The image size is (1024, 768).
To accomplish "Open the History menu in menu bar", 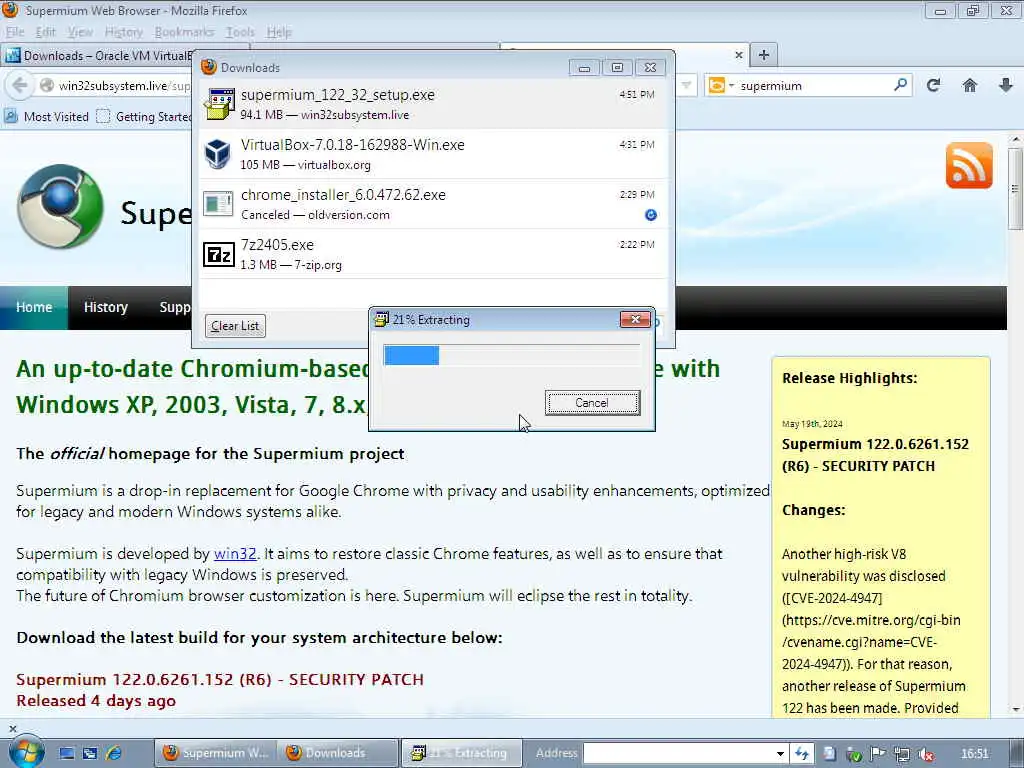I will pos(123,32).
